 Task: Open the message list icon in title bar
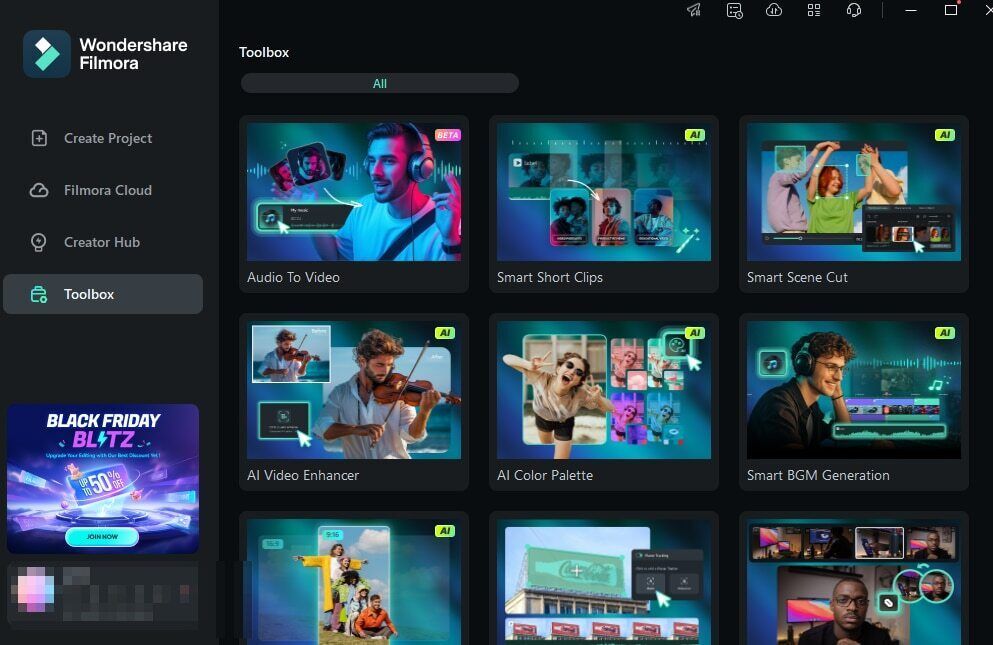tap(734, 10)
